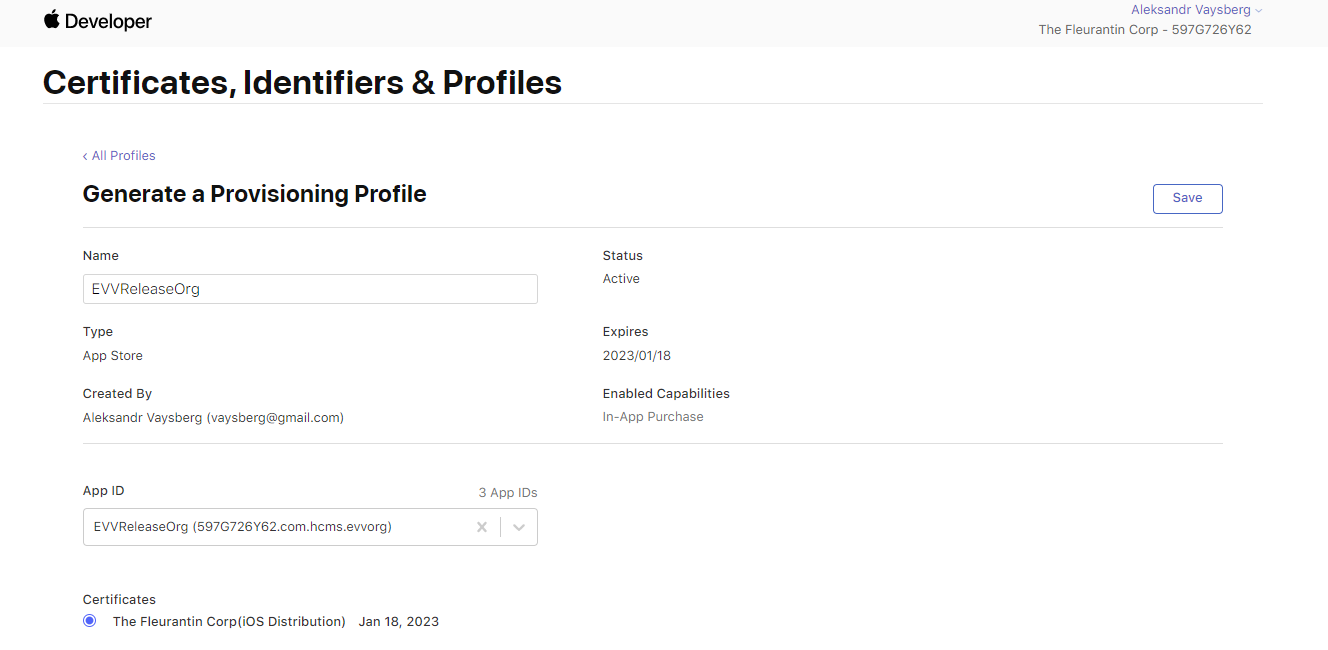Image resolution: width=1328 pixels, height=650 pixels.
Task: Click the small chevron after Aleksandr Vaysberg
Action: click(x=1259, y=10)
